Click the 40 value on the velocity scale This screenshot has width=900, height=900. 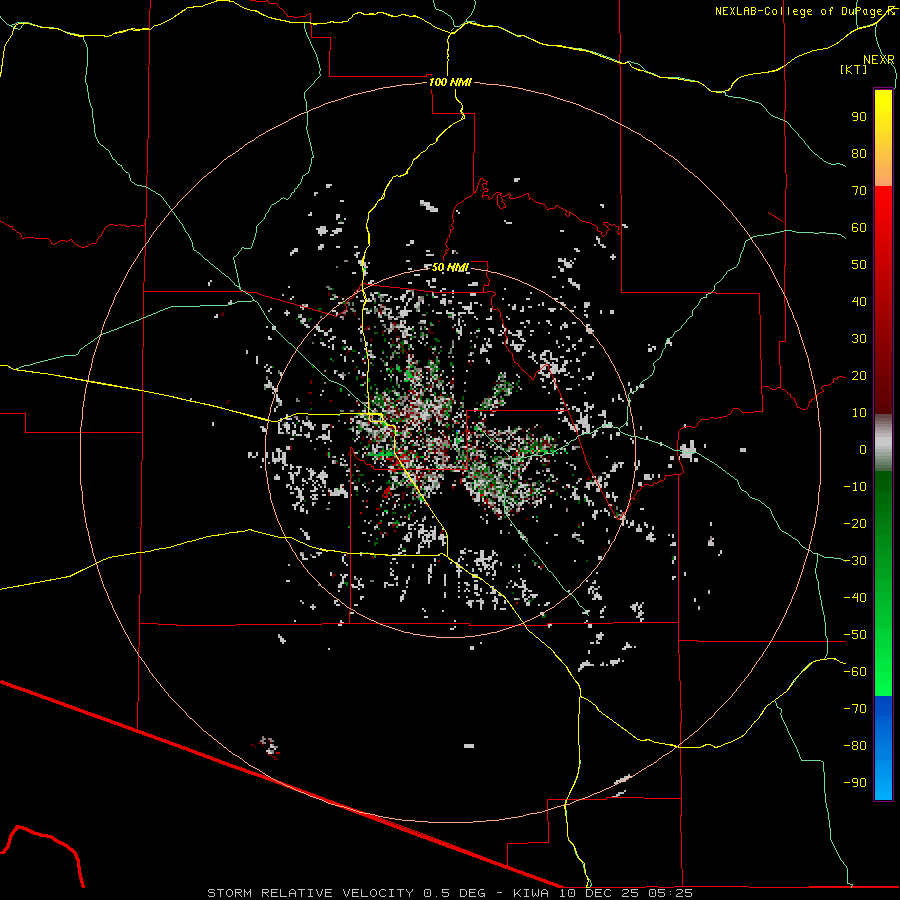point(859,302)
